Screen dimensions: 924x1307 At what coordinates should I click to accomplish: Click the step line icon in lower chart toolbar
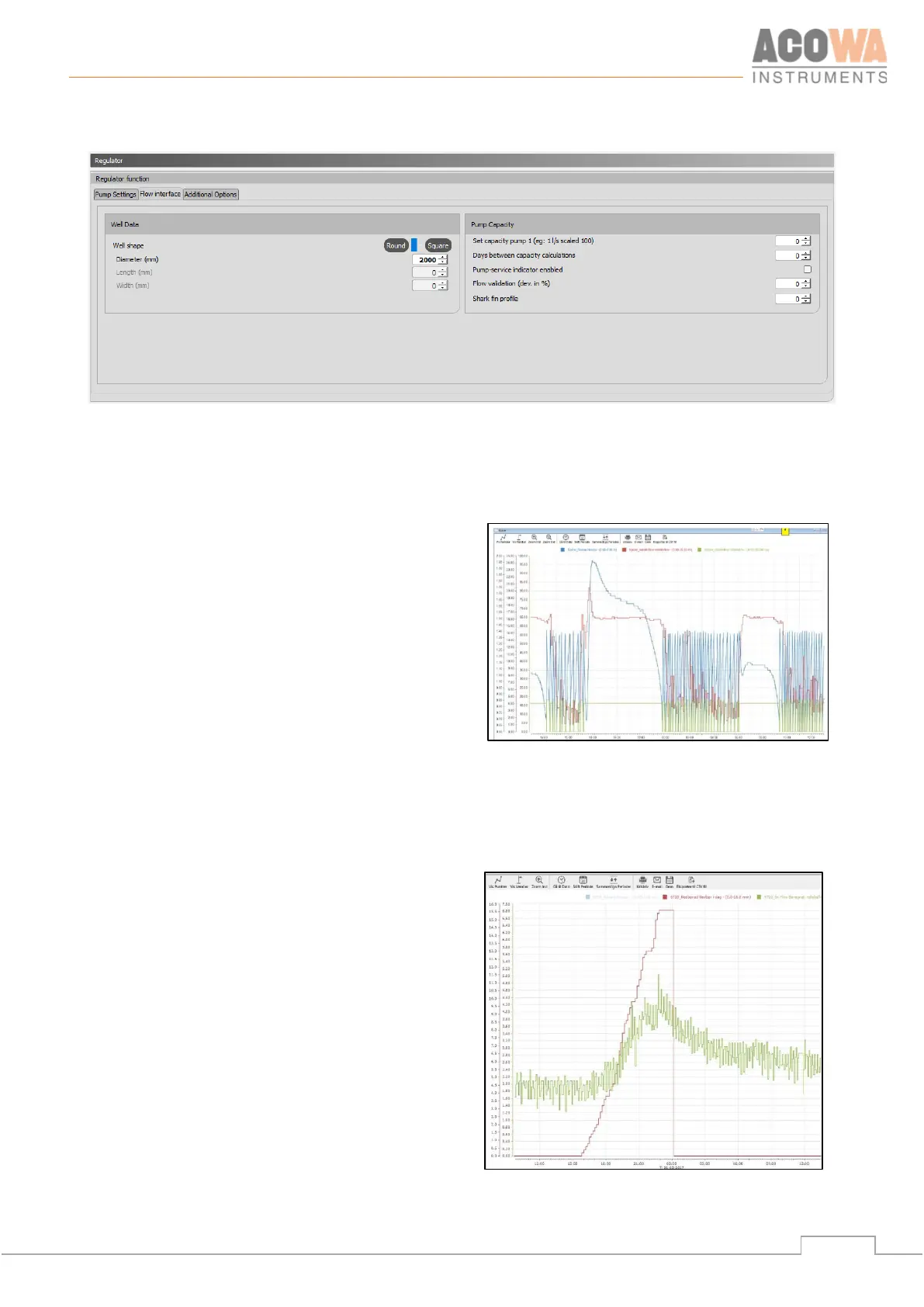[x=519, y=880]
